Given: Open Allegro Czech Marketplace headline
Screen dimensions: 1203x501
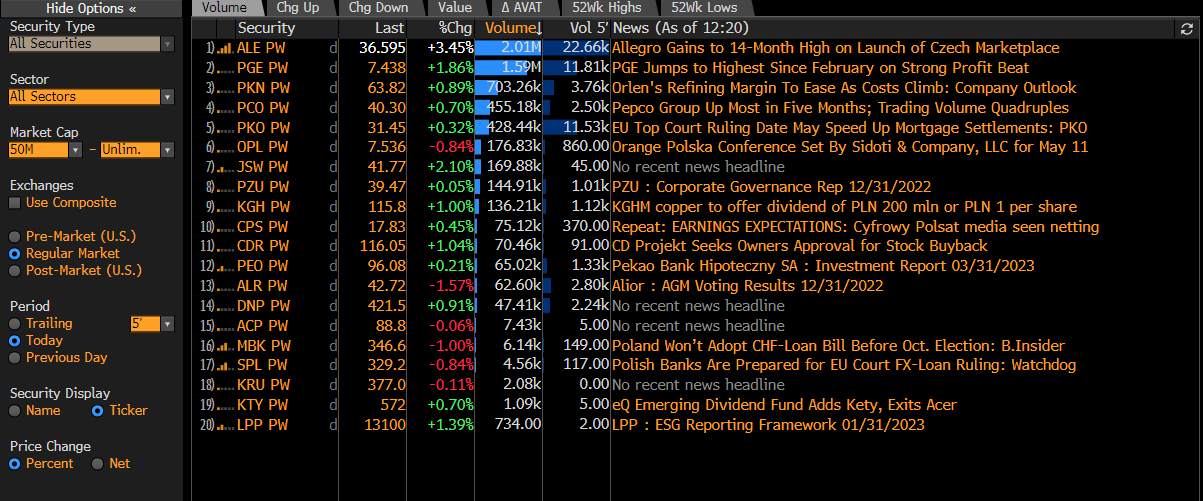Looking at the screenshot, I should [835, 48].
